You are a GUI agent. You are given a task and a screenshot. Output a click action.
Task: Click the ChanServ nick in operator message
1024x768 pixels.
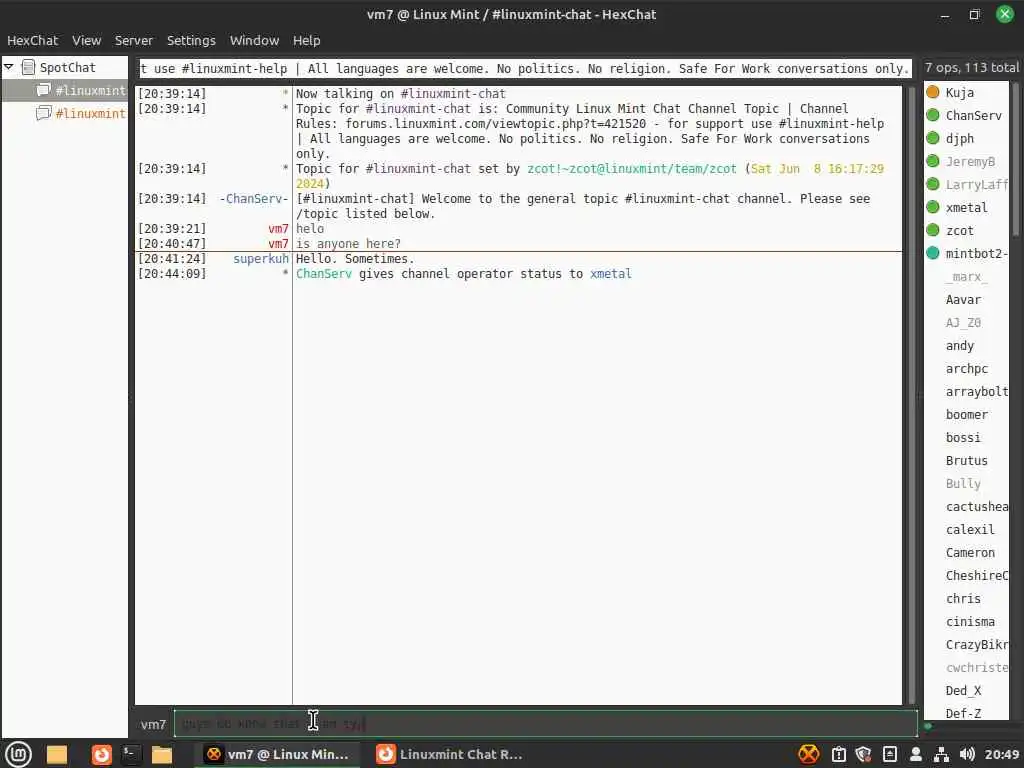click(323, 274)
